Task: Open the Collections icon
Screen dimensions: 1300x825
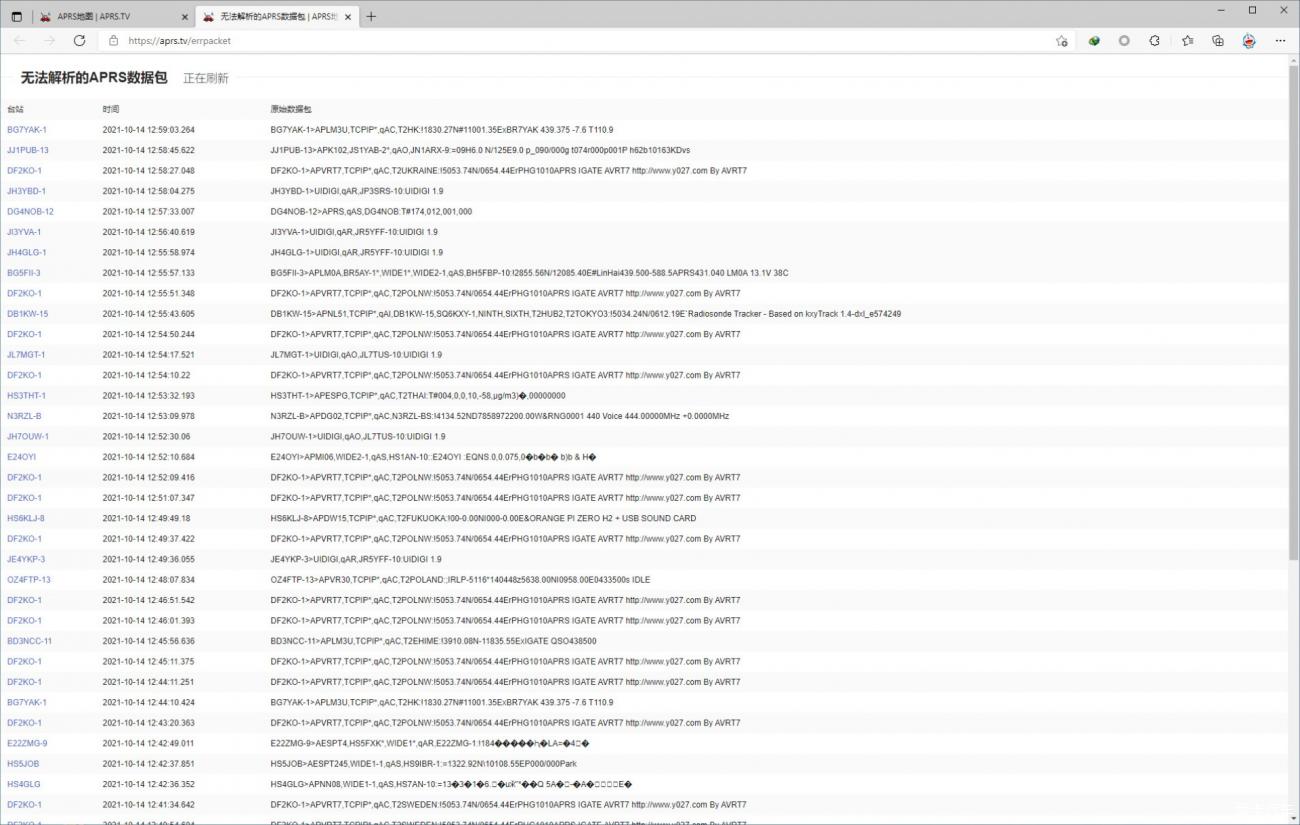Action: pos(1218,41)
